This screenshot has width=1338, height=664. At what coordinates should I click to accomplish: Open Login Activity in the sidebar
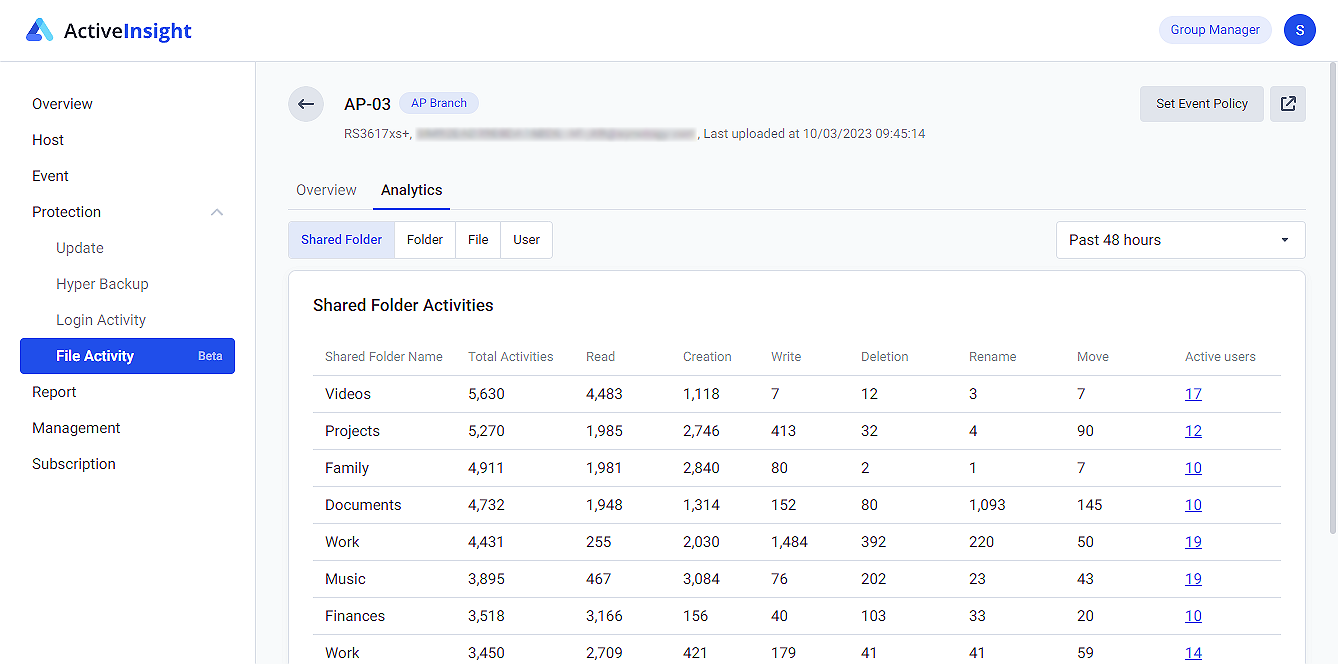pos(101,320)
